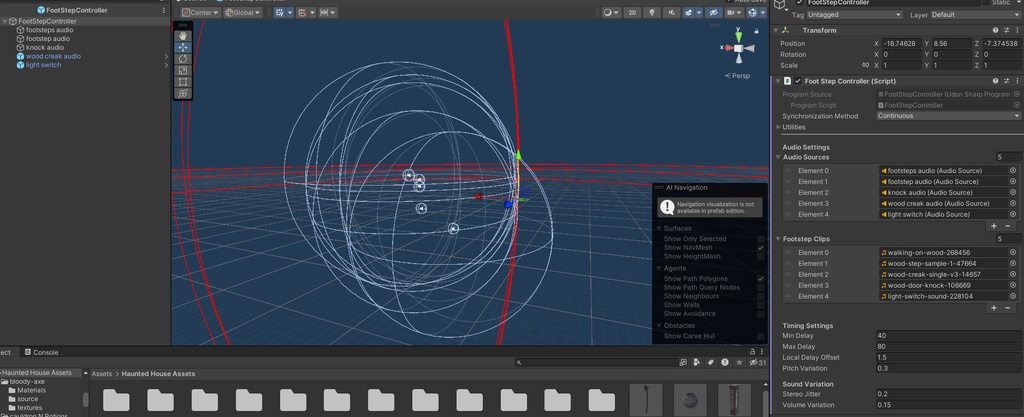Viewport: 1024px width, 417px height.
Task: Click the project search field
Action: point(596,362)
